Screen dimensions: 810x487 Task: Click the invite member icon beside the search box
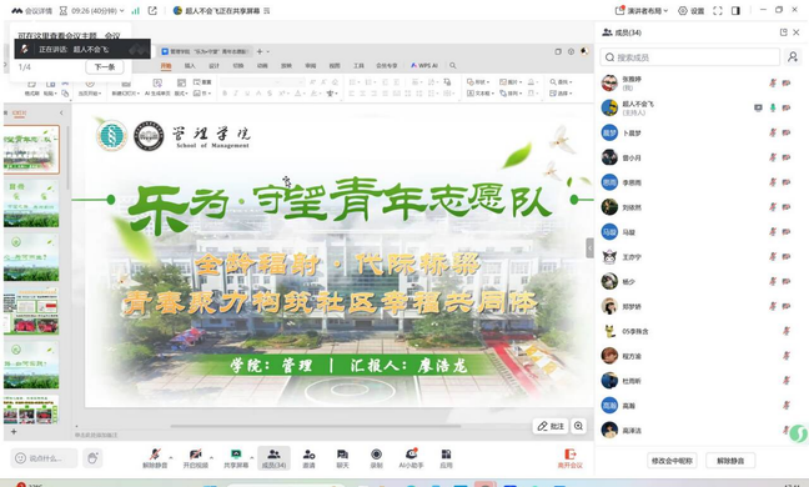792,57
